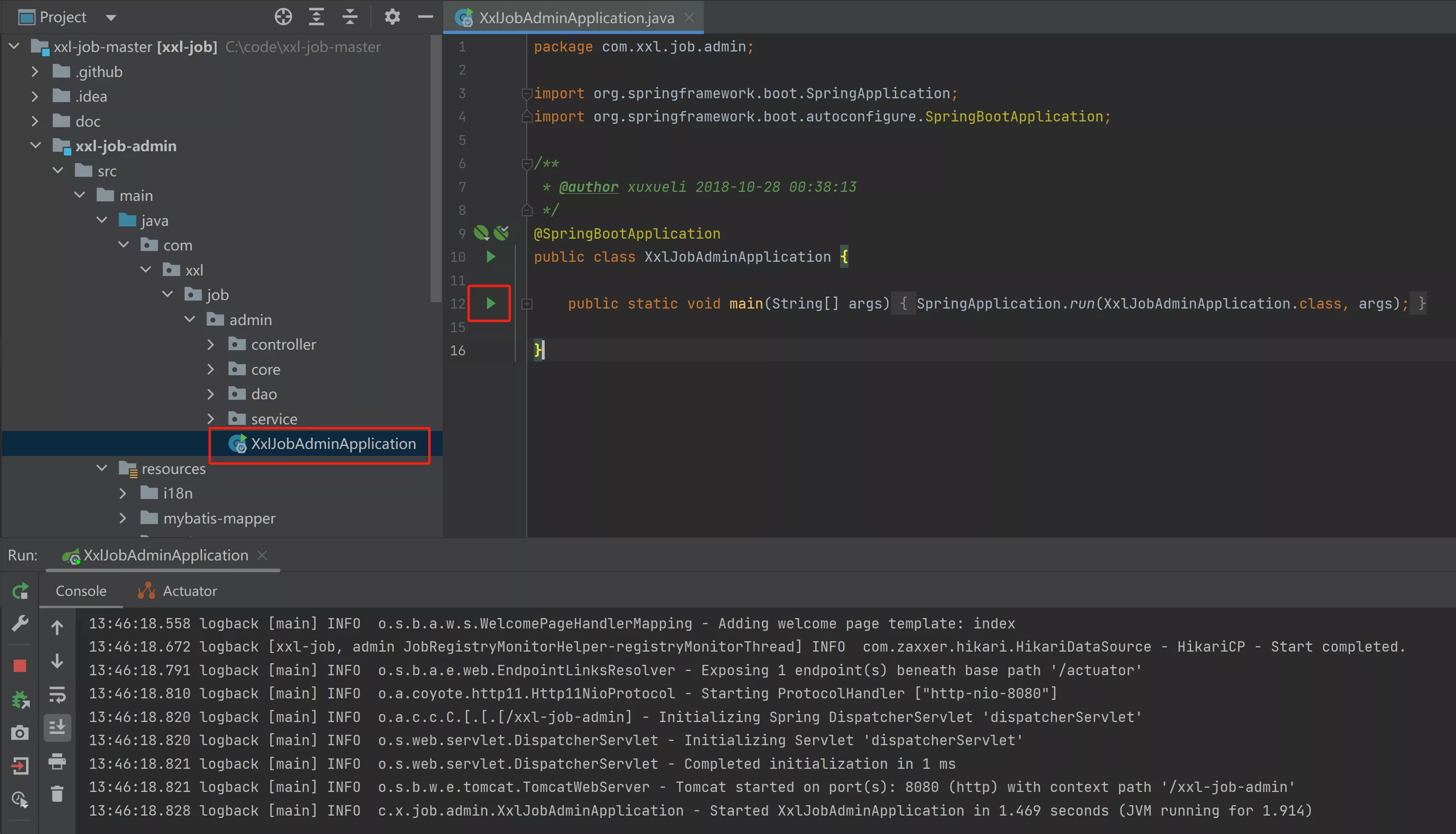Expand the core package

coord(211,370)
